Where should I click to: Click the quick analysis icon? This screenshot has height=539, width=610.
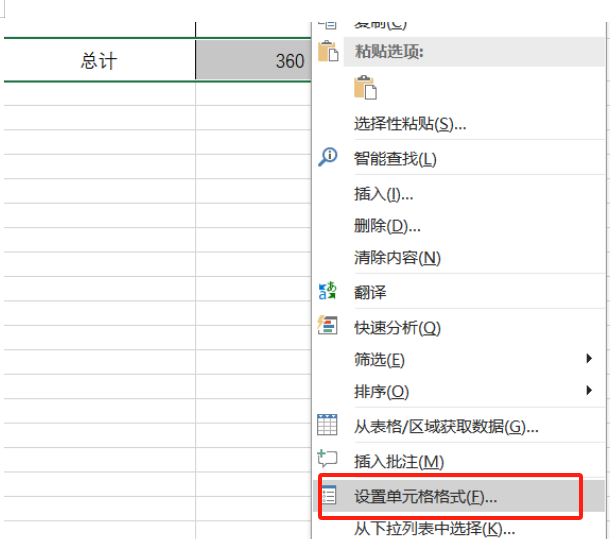(x=327, y=325)
